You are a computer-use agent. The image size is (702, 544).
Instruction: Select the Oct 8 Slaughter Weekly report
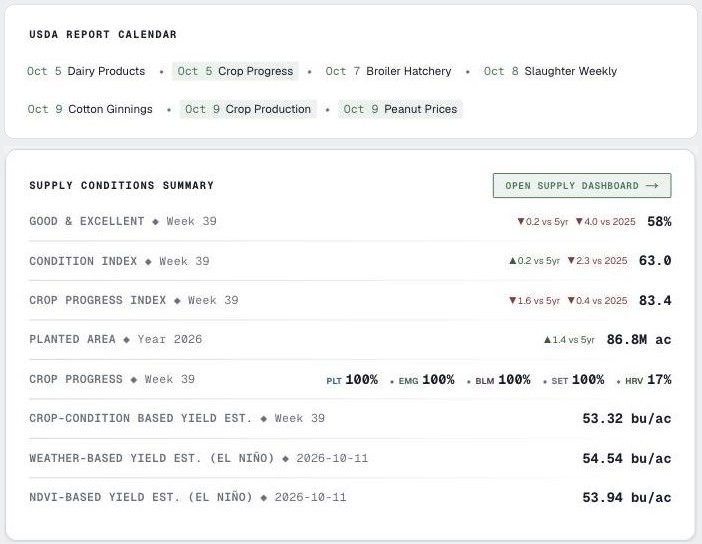click(550, 71)
